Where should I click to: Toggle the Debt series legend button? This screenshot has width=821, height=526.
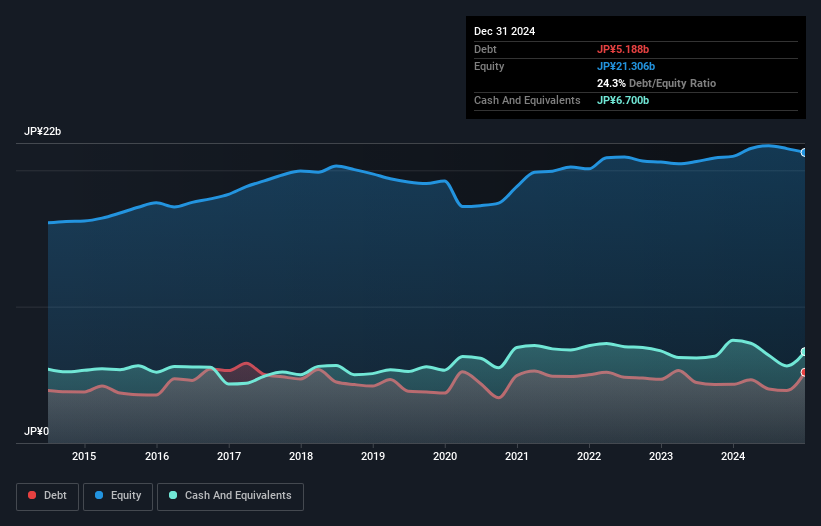48,496
